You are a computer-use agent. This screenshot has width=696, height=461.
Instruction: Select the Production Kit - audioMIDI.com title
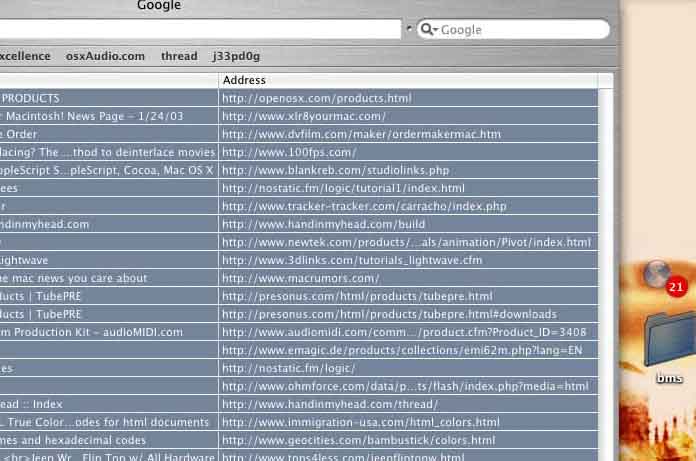(91, 332)
